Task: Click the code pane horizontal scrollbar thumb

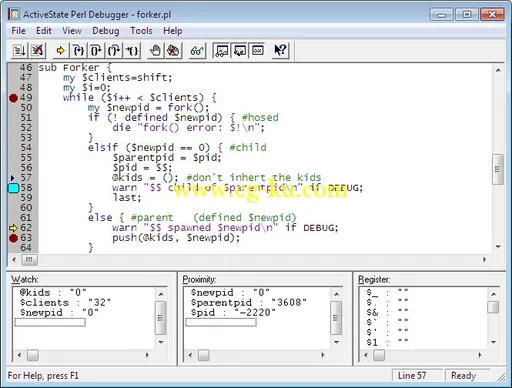Action: click(x=29, y=260)
